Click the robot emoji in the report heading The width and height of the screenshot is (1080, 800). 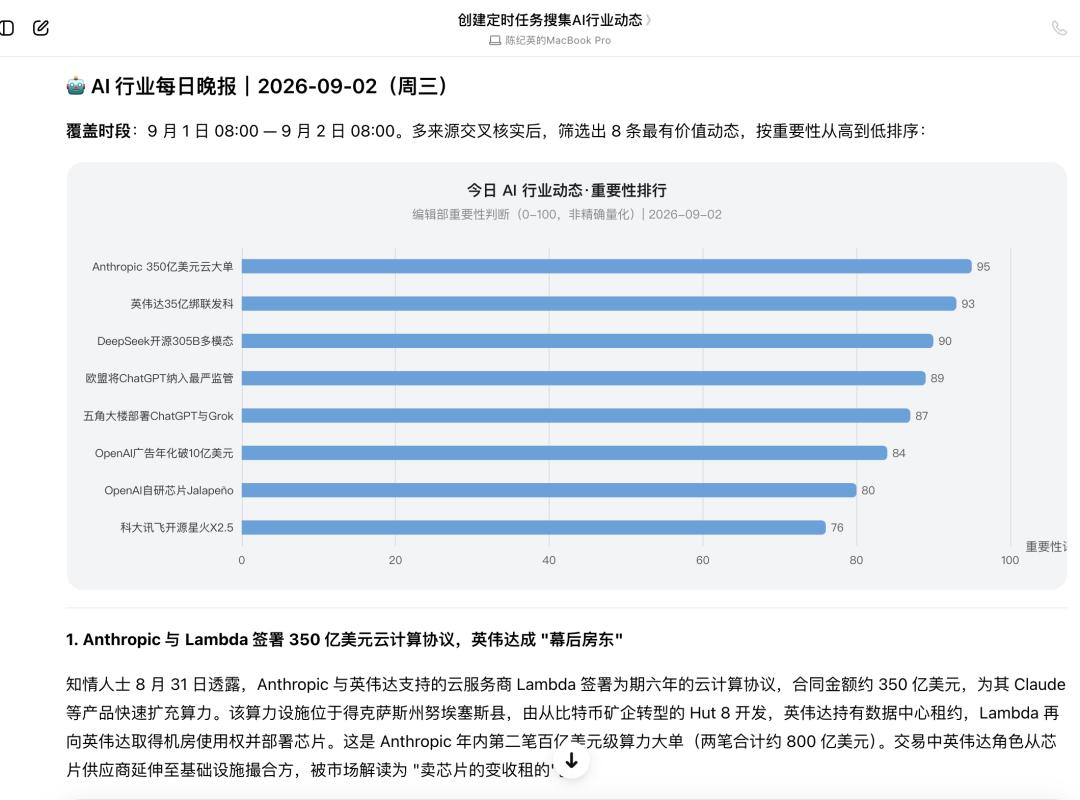[x=76, y=86]
